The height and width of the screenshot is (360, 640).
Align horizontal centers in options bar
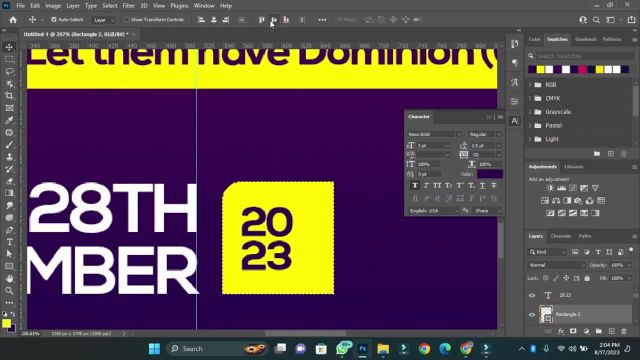tap(213, 20)
